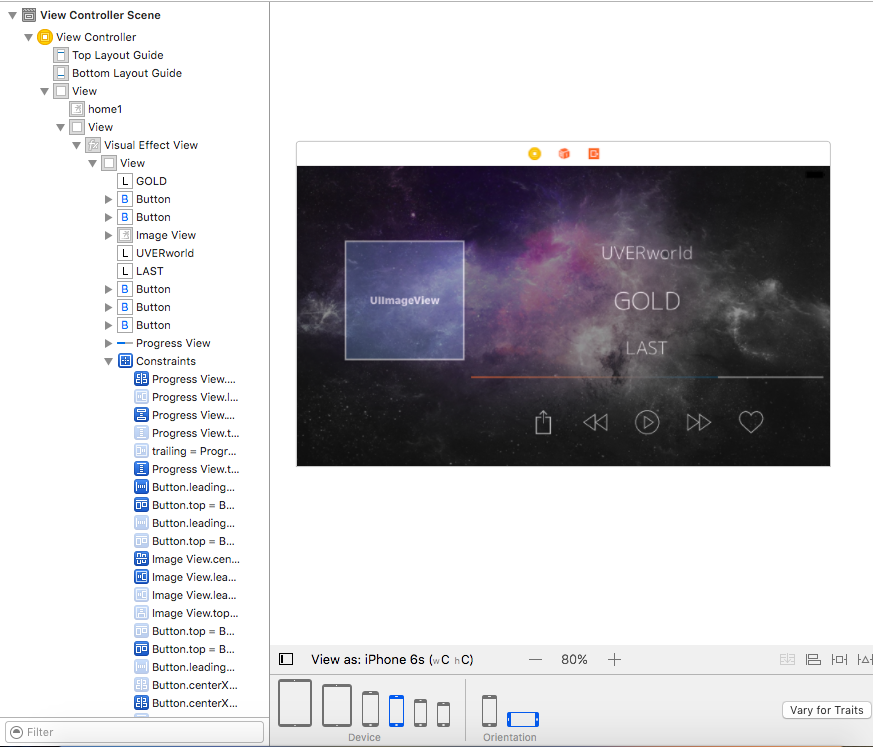Select the "Progress View.l..." constraint
873x747 pixels.
(195, 397)
